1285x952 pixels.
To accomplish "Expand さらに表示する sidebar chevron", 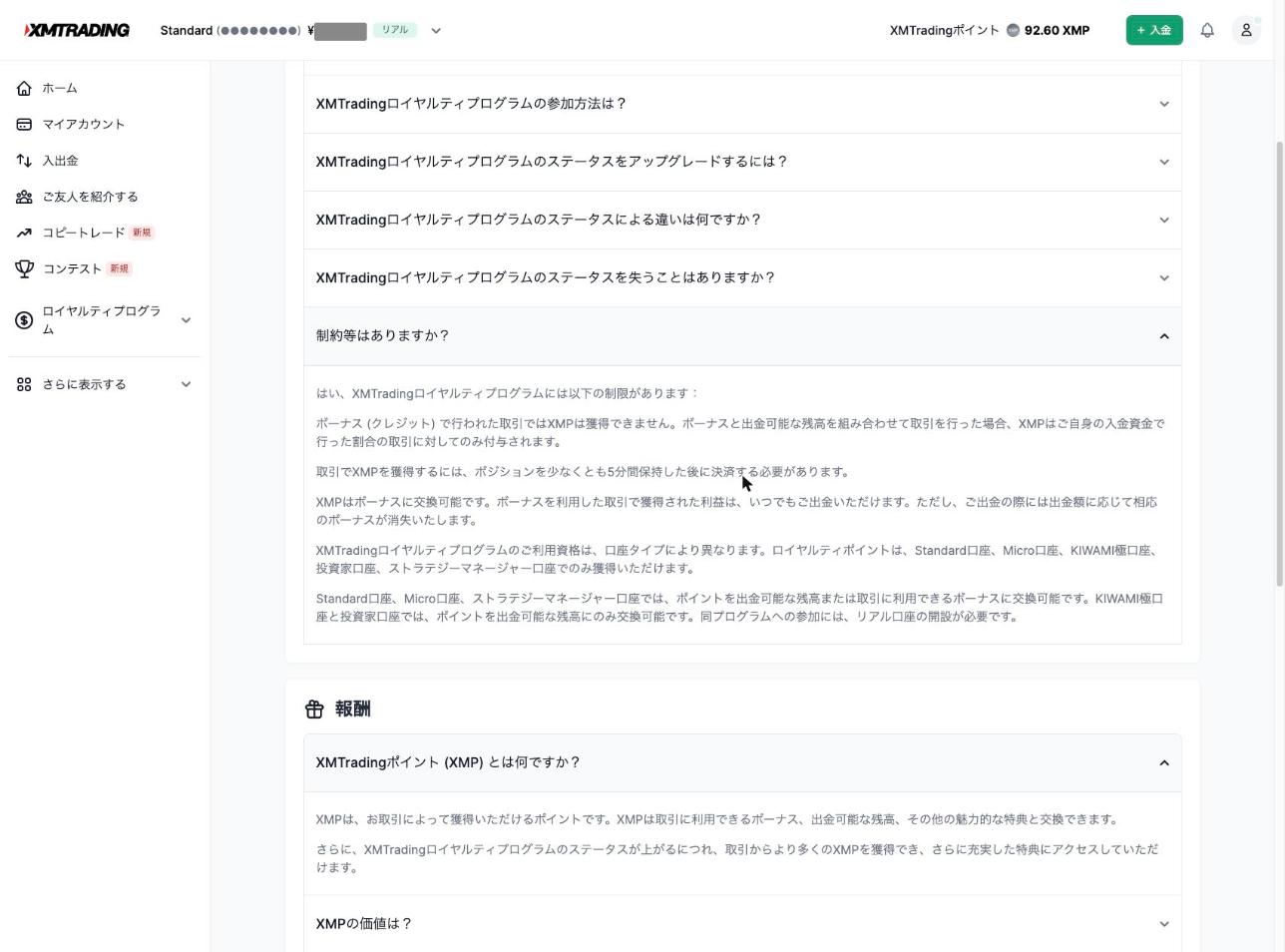I will (186, 384).
